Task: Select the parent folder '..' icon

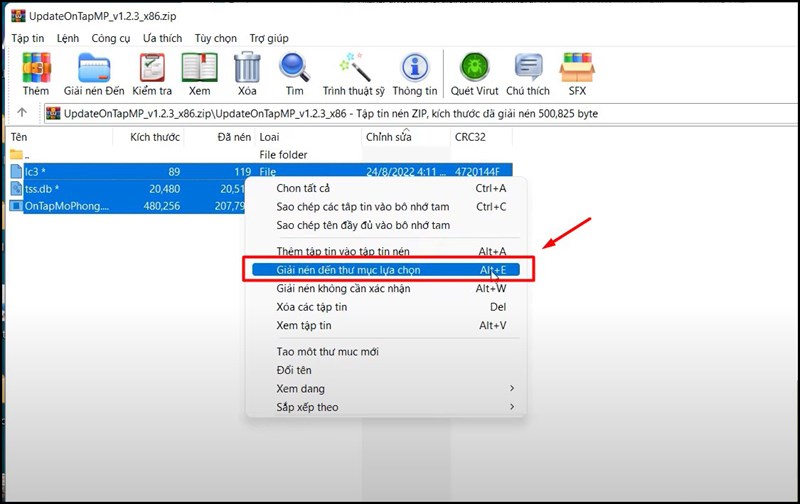Action: (x=16, y=155)
